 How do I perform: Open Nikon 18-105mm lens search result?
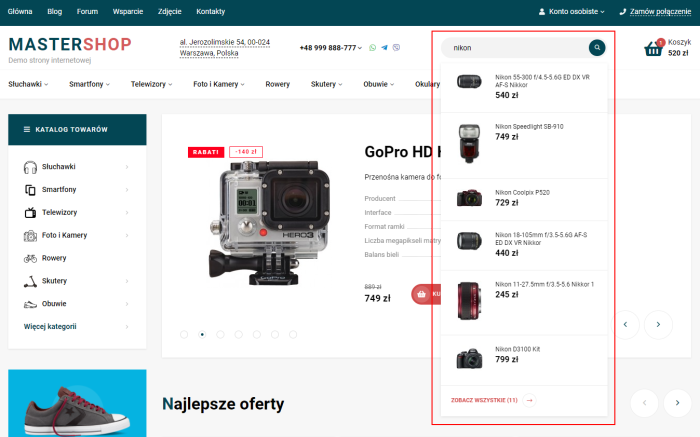pyautogui.click(x=524, y=245)
